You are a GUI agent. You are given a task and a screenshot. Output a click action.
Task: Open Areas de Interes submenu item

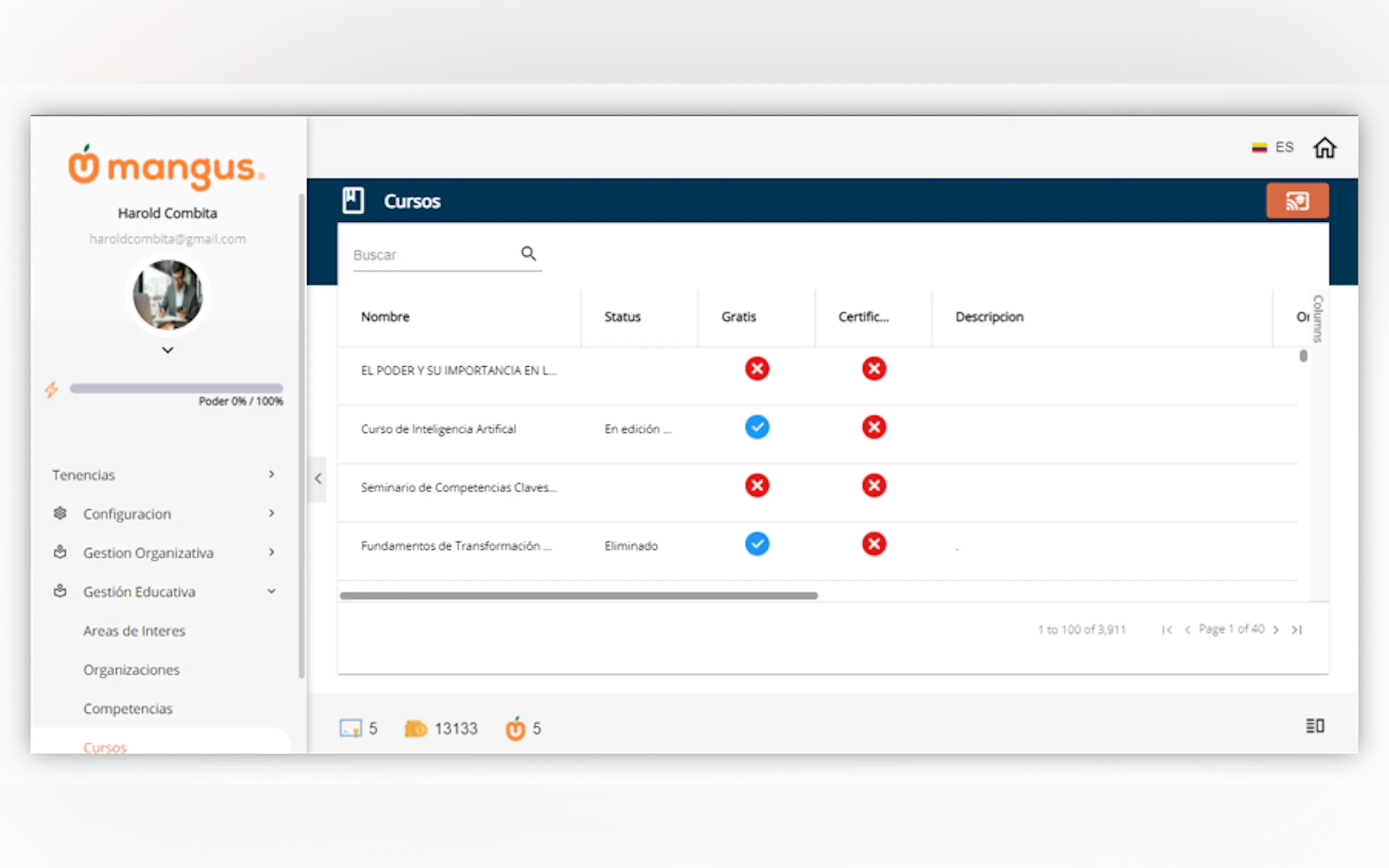(x=134, y=631)
